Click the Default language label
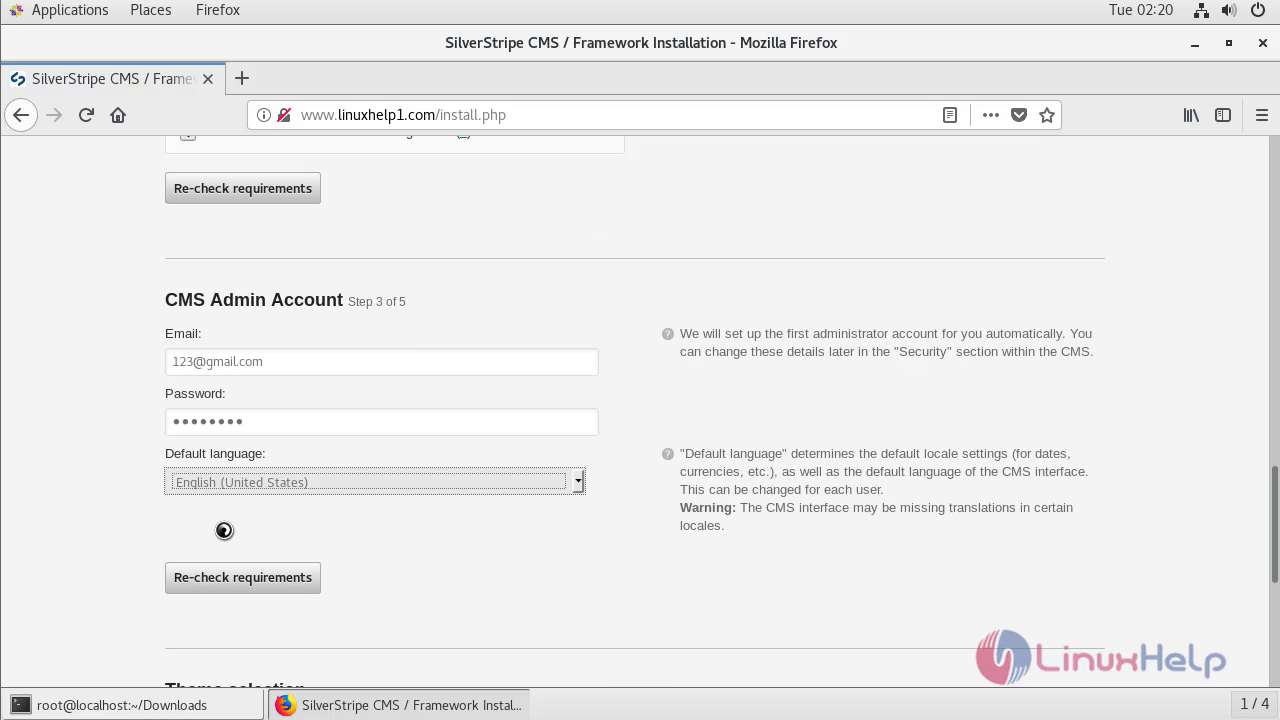This screenshot has width=1280, height=720. [x=215, y=454]
